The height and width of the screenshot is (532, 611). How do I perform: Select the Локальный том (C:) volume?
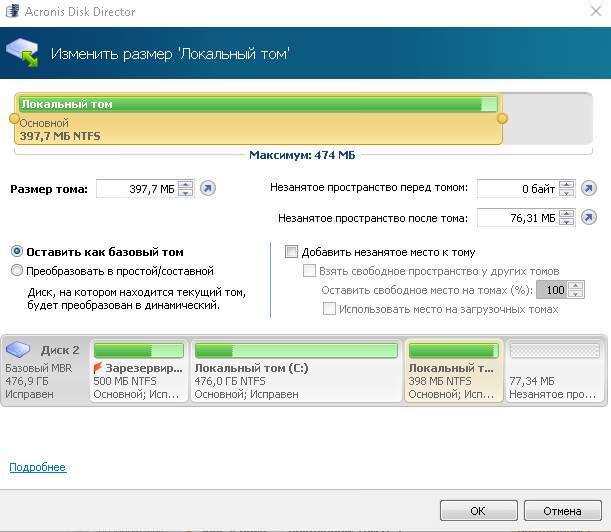coord(296,370)
